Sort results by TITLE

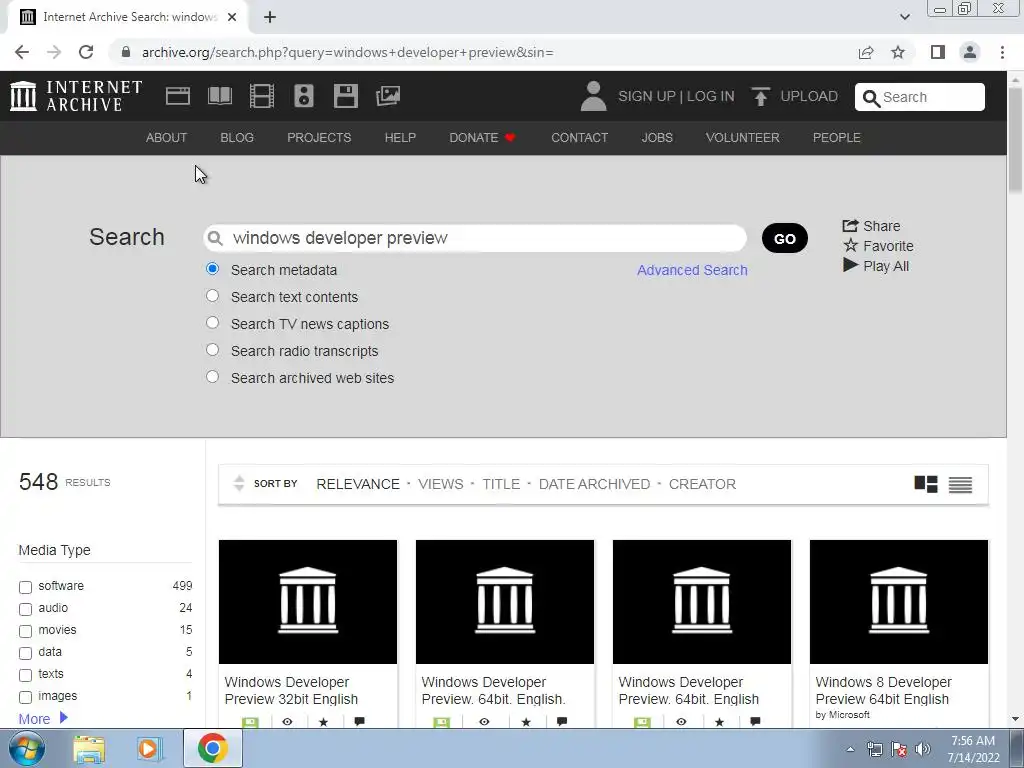(x=501, y=484)
